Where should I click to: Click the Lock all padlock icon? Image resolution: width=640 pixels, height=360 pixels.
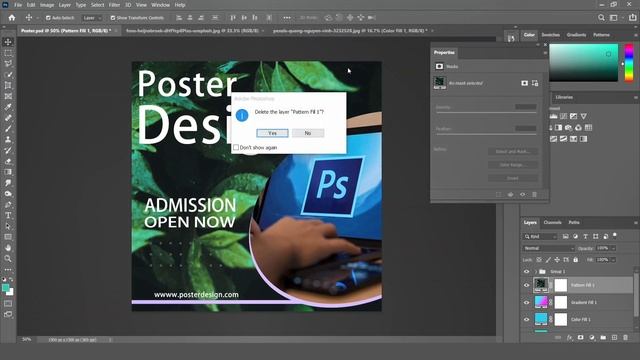click(x=576, y=260)
